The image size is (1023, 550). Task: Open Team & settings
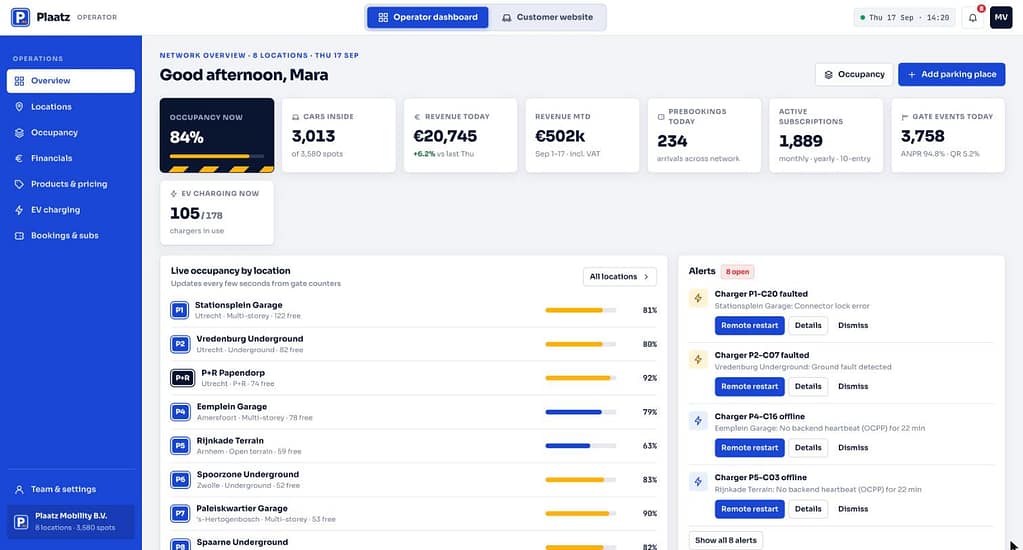coord(70,489)
